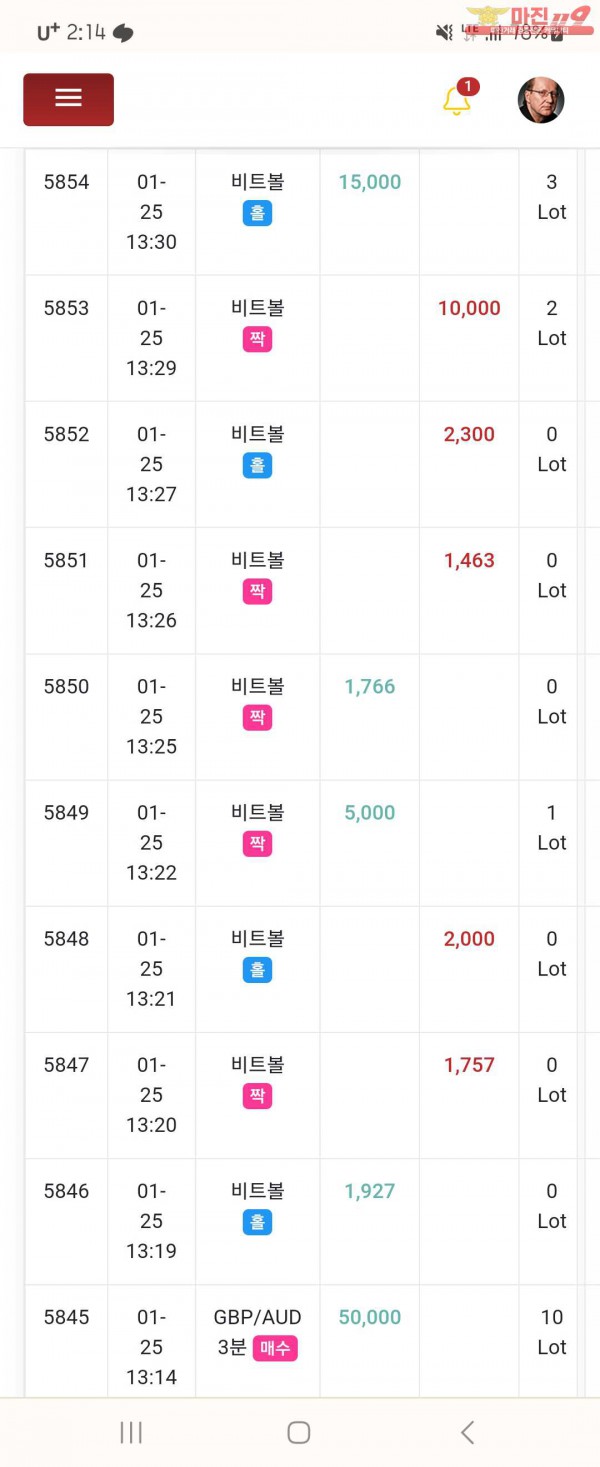Open the user profile avatar
Screen dimensions: 600x1467
point(541,100)
